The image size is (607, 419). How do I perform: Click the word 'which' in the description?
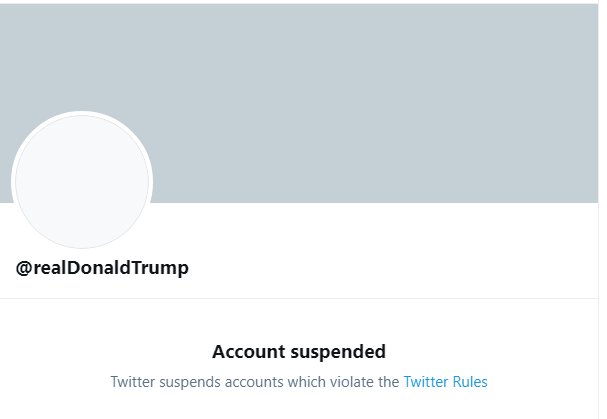[x=307, y=382]
